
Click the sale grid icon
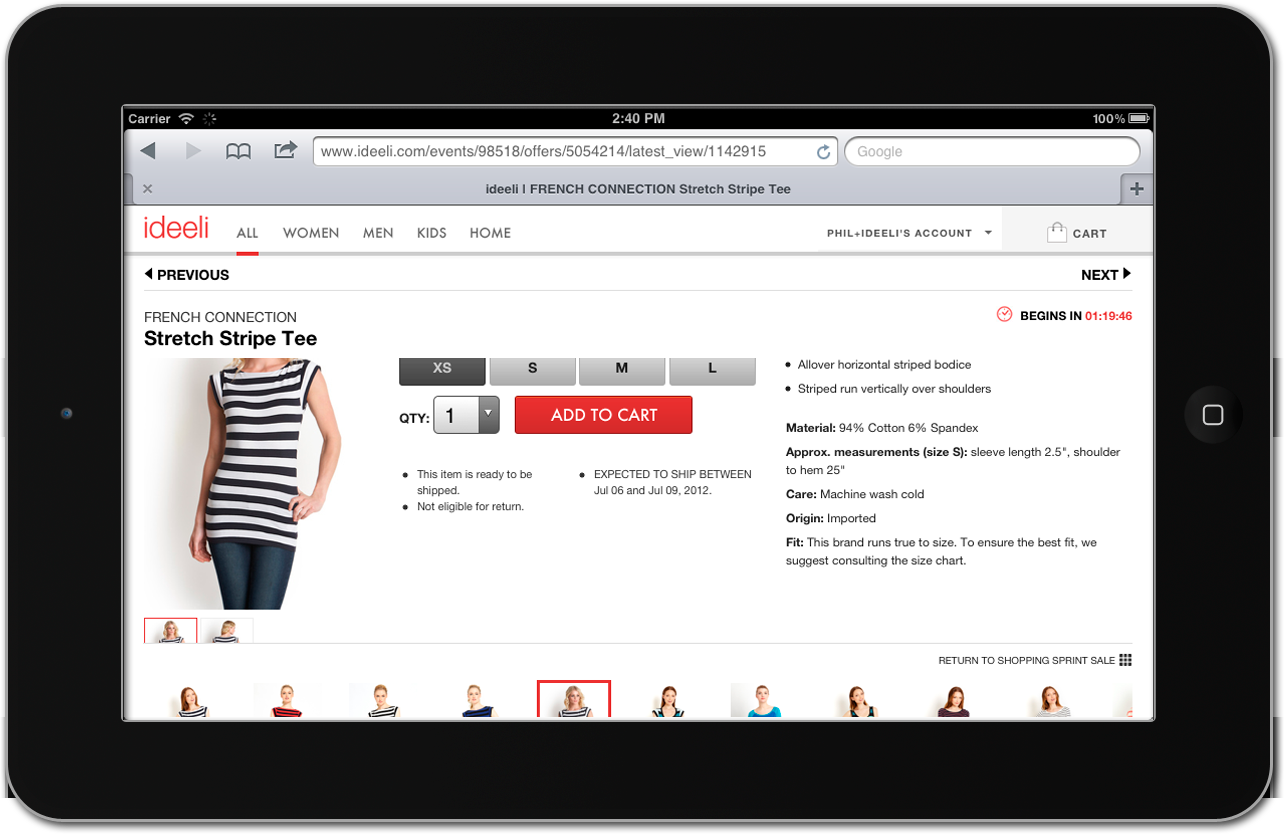(1125, 660)
